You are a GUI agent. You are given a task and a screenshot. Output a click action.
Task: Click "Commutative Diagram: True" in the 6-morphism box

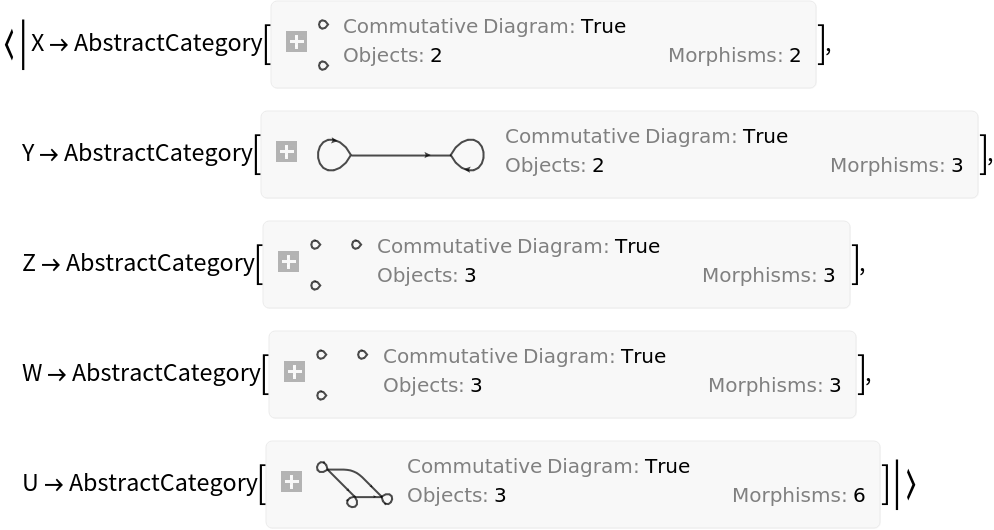coord(548,467)
